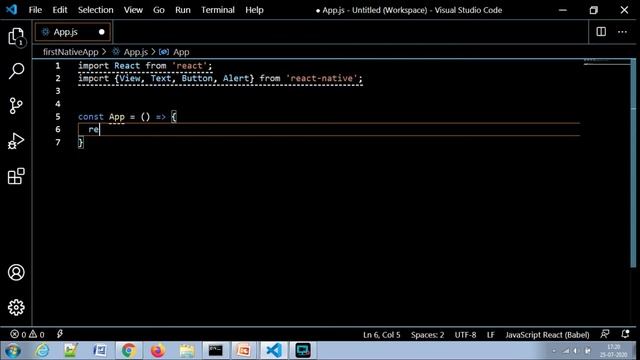Expand firstNativeApp breadcrumb
640x360 pixels.
pos(71,52)
